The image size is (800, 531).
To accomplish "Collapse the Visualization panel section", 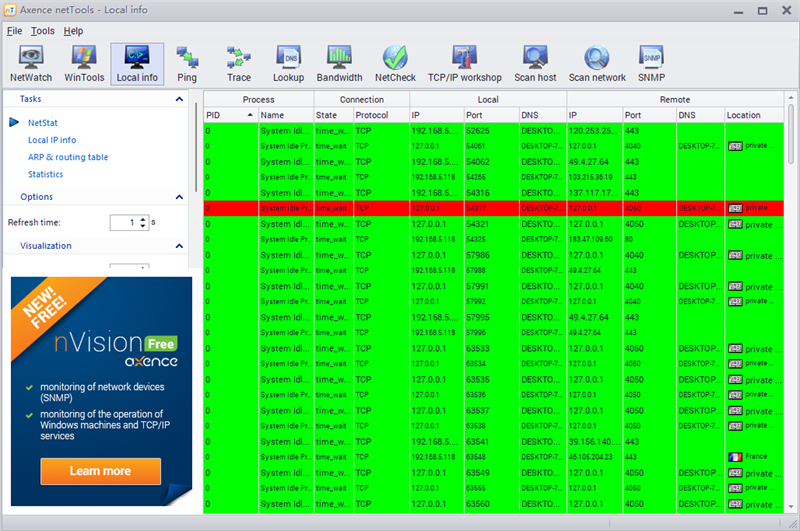I will click(179, 246).
